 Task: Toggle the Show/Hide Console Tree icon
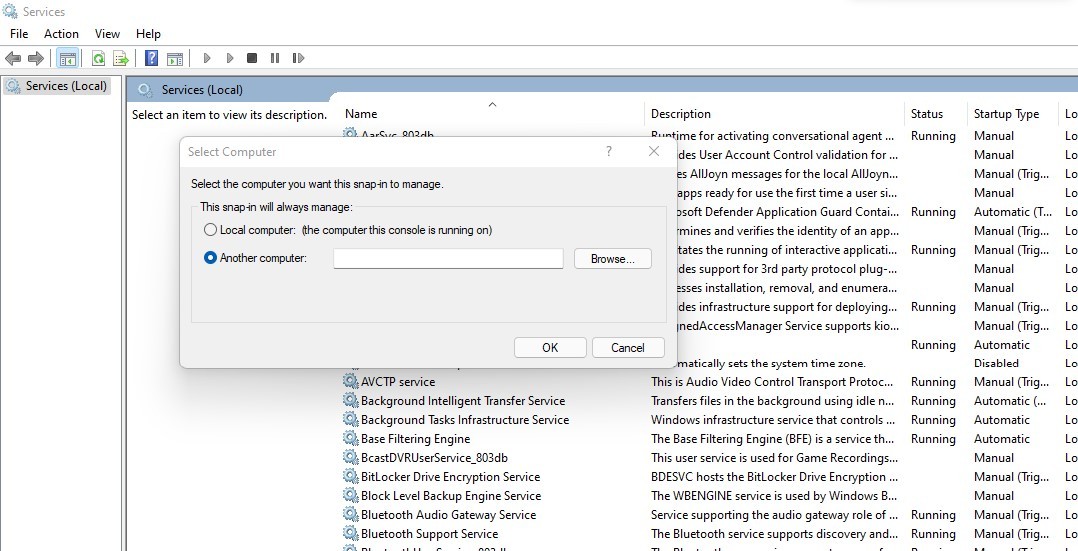(x=68, y=59)
